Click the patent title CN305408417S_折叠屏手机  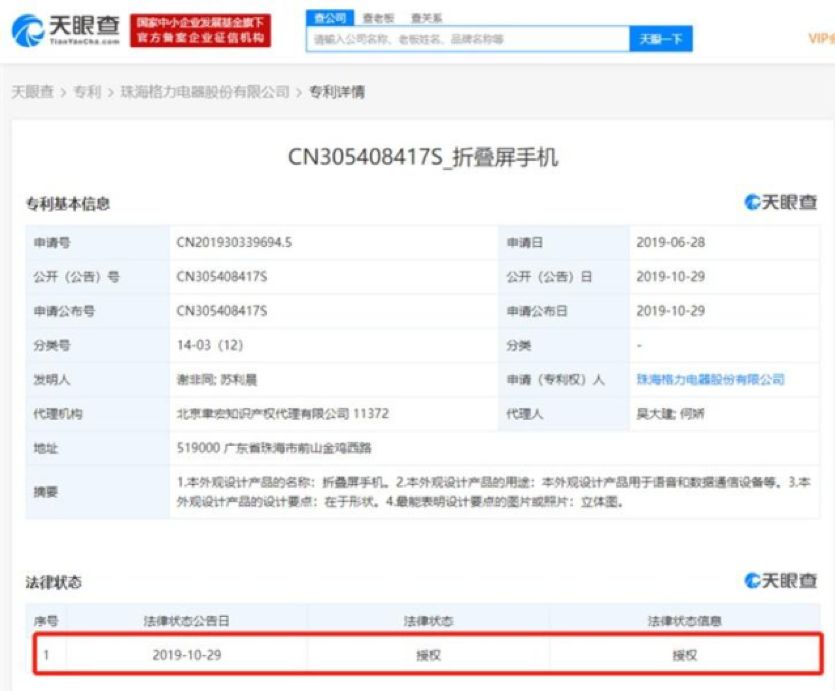[x=423, y=157]
